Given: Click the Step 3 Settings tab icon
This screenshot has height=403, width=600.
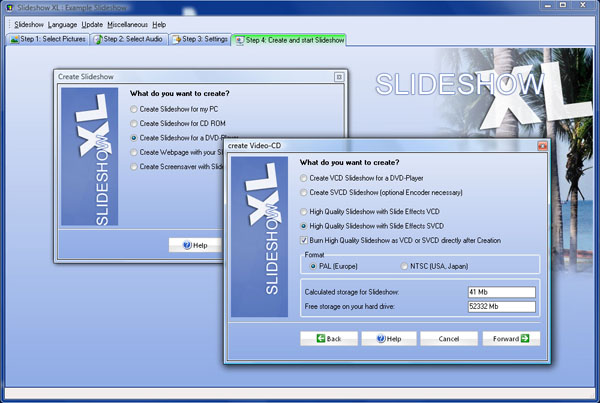Looking at the screenshot, I should click(176, 39).
